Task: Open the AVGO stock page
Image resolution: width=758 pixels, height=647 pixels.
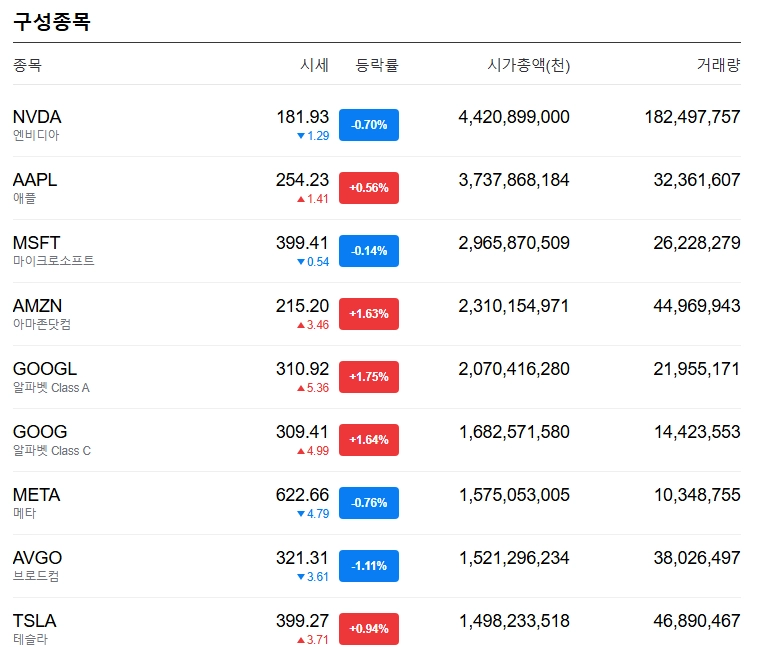Action: [37, 558]
